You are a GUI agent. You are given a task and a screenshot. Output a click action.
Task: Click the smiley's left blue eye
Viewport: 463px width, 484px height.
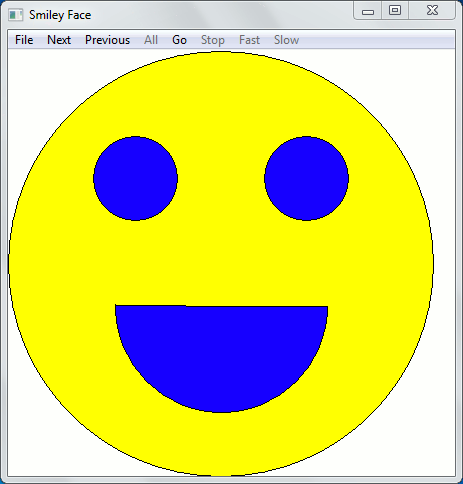coord(135,178)
